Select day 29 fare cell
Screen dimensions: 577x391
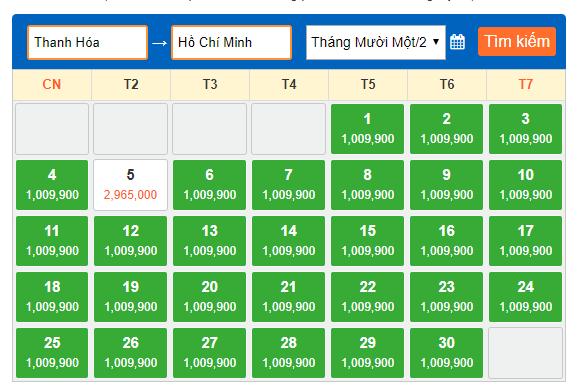[367, 353]
